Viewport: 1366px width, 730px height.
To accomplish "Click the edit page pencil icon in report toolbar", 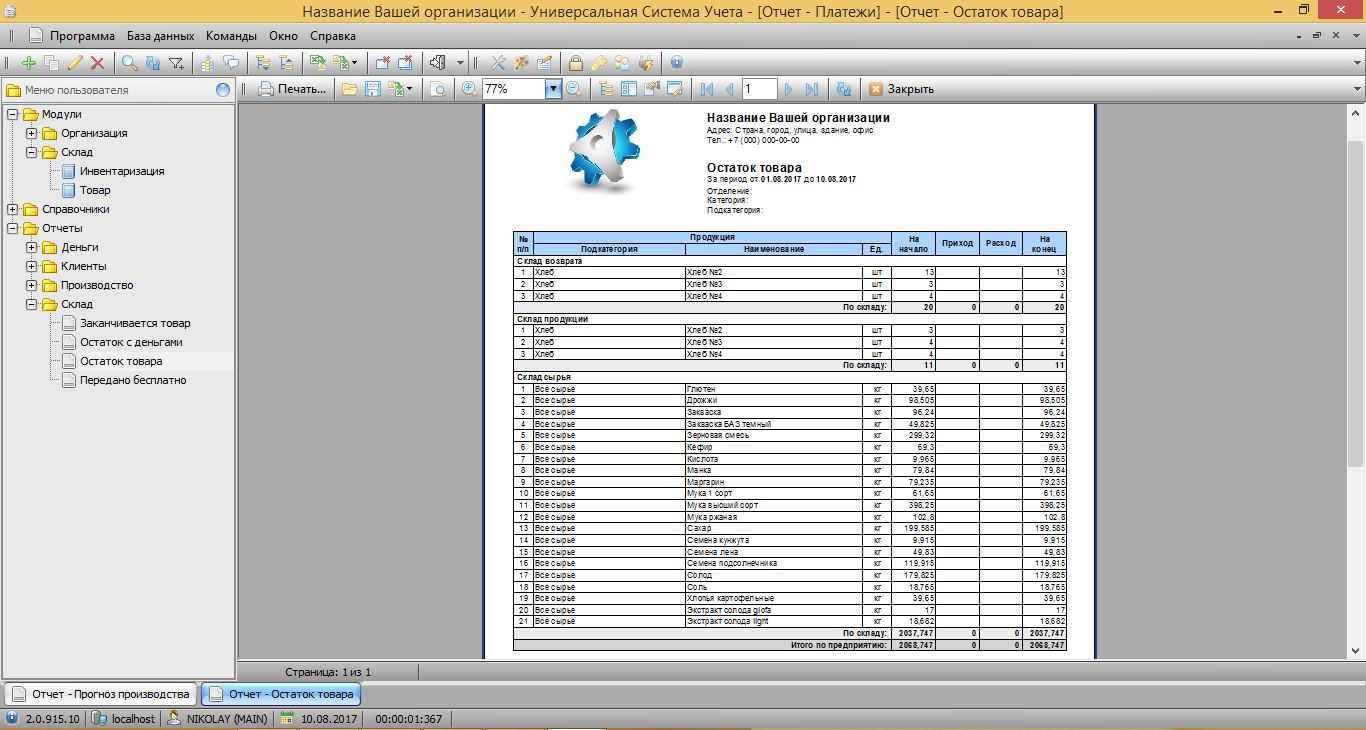I will point(675,89).
